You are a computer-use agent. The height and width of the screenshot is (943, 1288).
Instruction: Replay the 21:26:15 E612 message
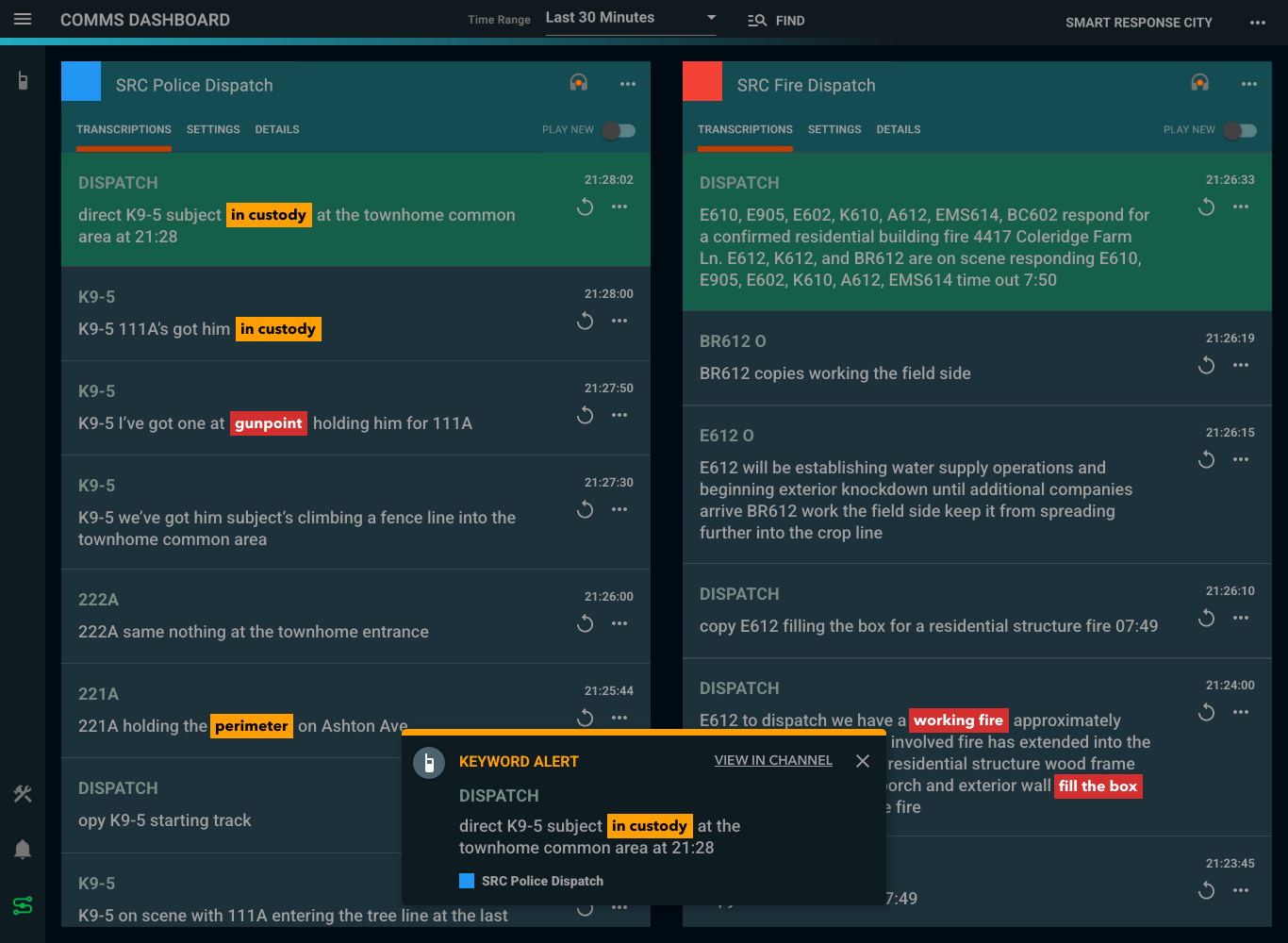coord(1207,459)
